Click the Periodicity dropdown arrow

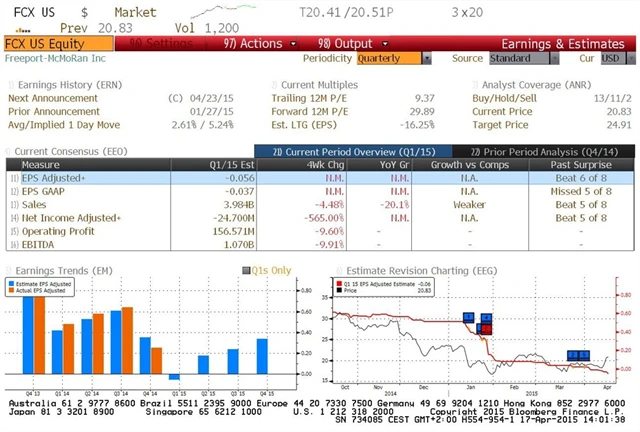pyautogui.click(x=427, y=58)
